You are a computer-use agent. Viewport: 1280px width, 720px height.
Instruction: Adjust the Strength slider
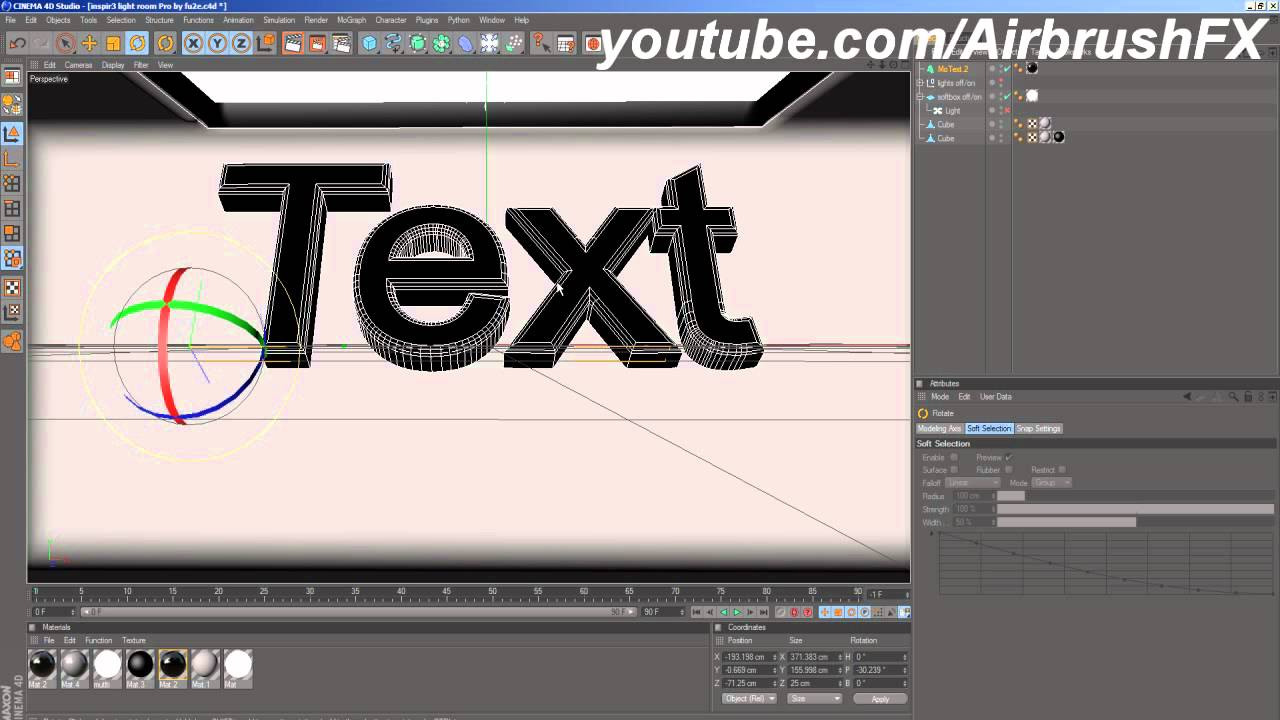pos(1135,509)
